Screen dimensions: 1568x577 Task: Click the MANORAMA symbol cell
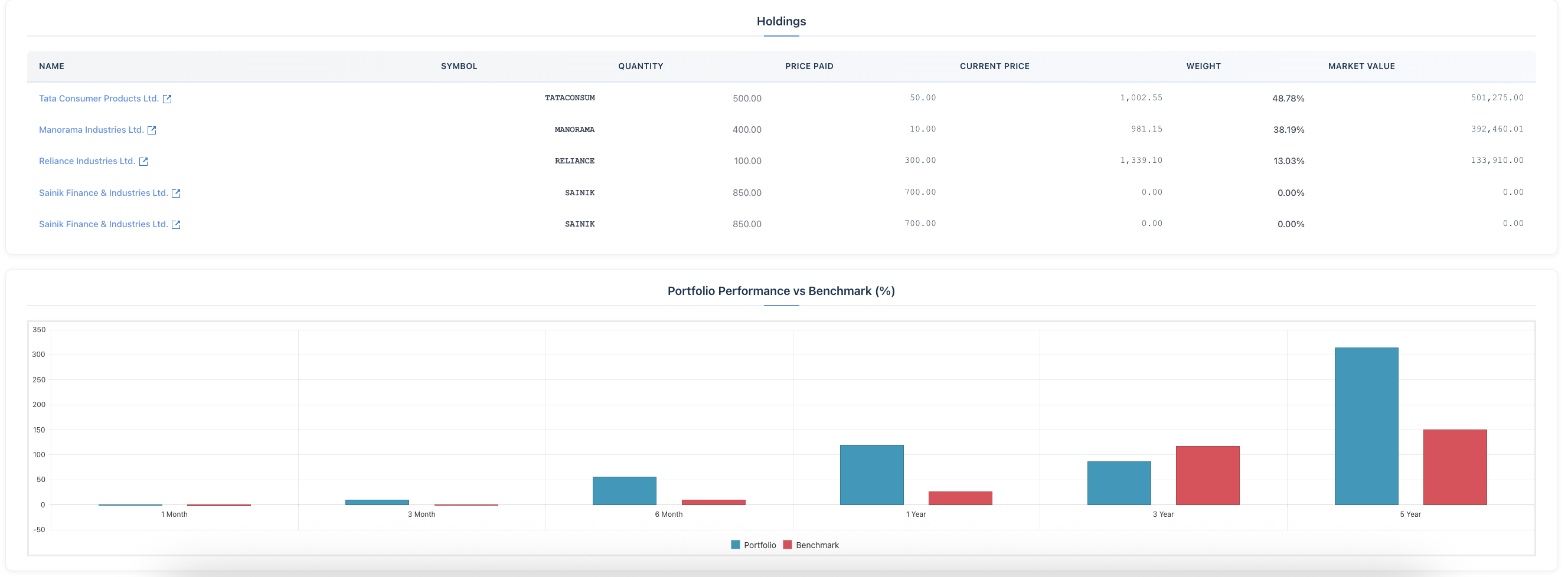[574, 130]
